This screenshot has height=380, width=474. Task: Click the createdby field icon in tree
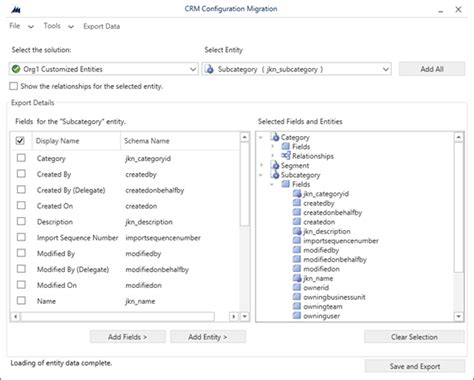(x=297, y=203)
